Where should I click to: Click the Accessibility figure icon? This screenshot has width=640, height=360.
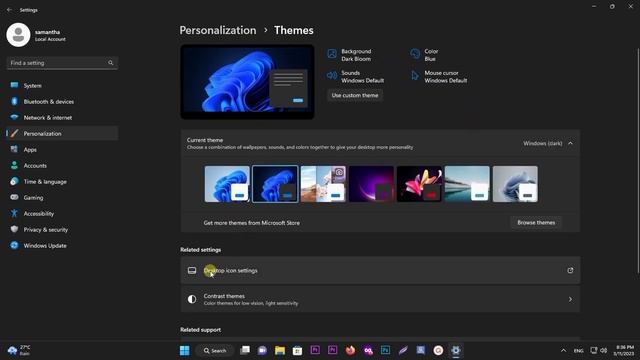tap(14, 213)
